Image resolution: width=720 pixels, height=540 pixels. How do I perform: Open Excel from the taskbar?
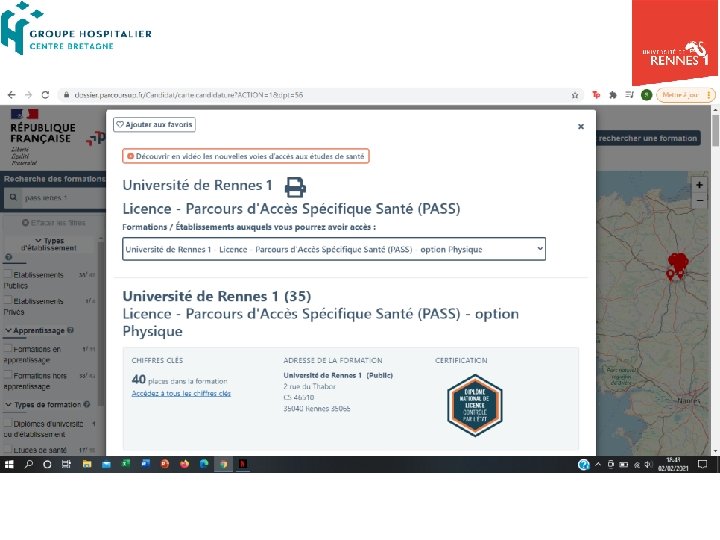coord(126,464)
